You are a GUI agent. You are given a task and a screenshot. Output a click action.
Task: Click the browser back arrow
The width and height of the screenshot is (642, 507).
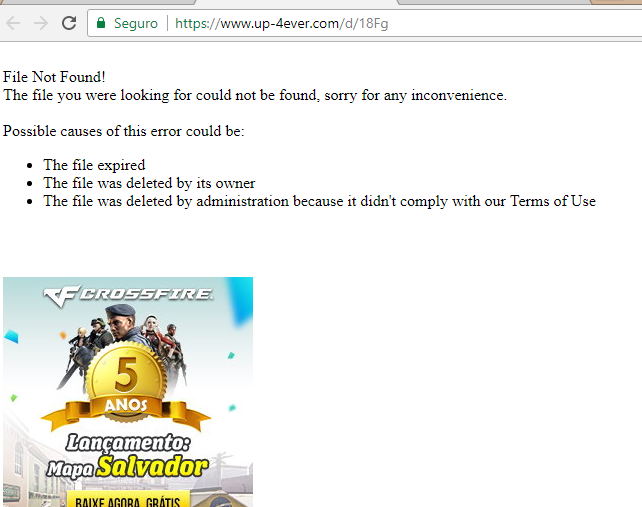pyautogui.click(x=14, y=23)
